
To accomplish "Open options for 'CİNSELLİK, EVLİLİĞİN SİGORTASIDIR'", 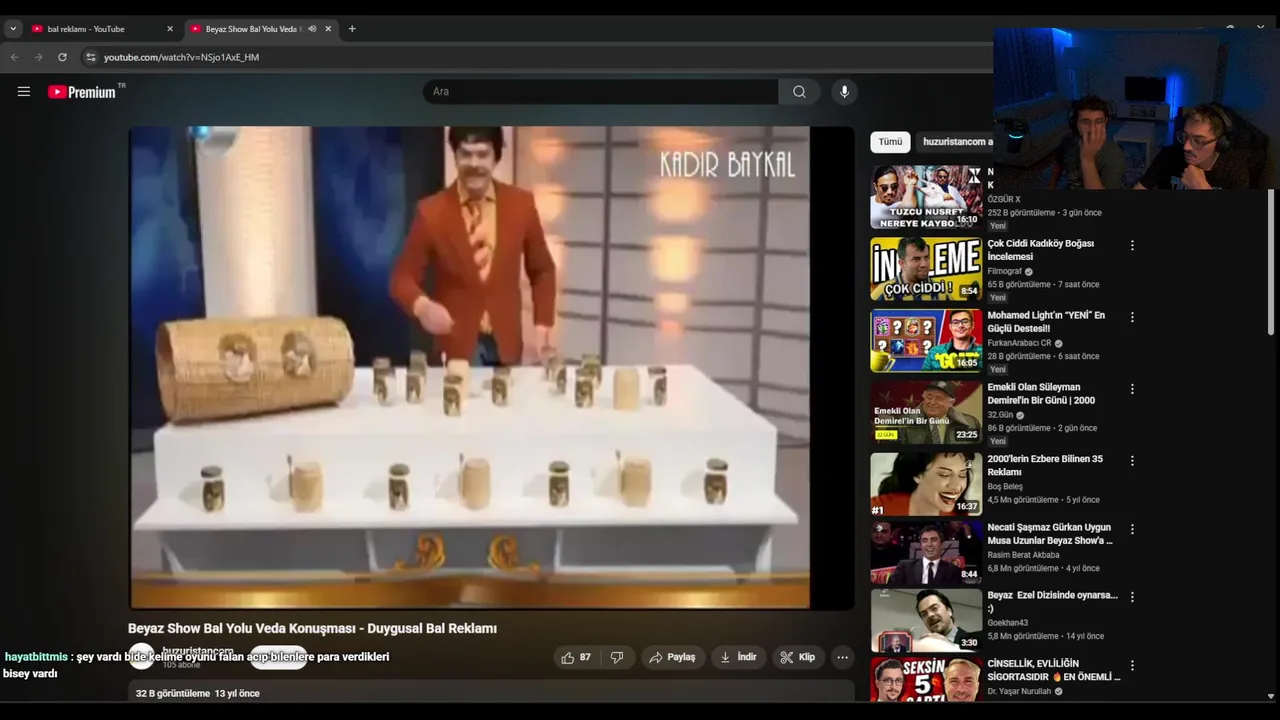I will tap(1132, 665).
